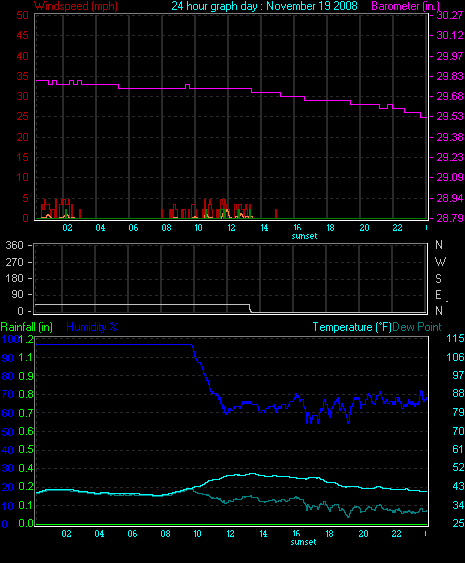The height and width of the screenshot is (563, 465).
Task: Click the 115 temperature scale value
Action: (x=455, y=339)
